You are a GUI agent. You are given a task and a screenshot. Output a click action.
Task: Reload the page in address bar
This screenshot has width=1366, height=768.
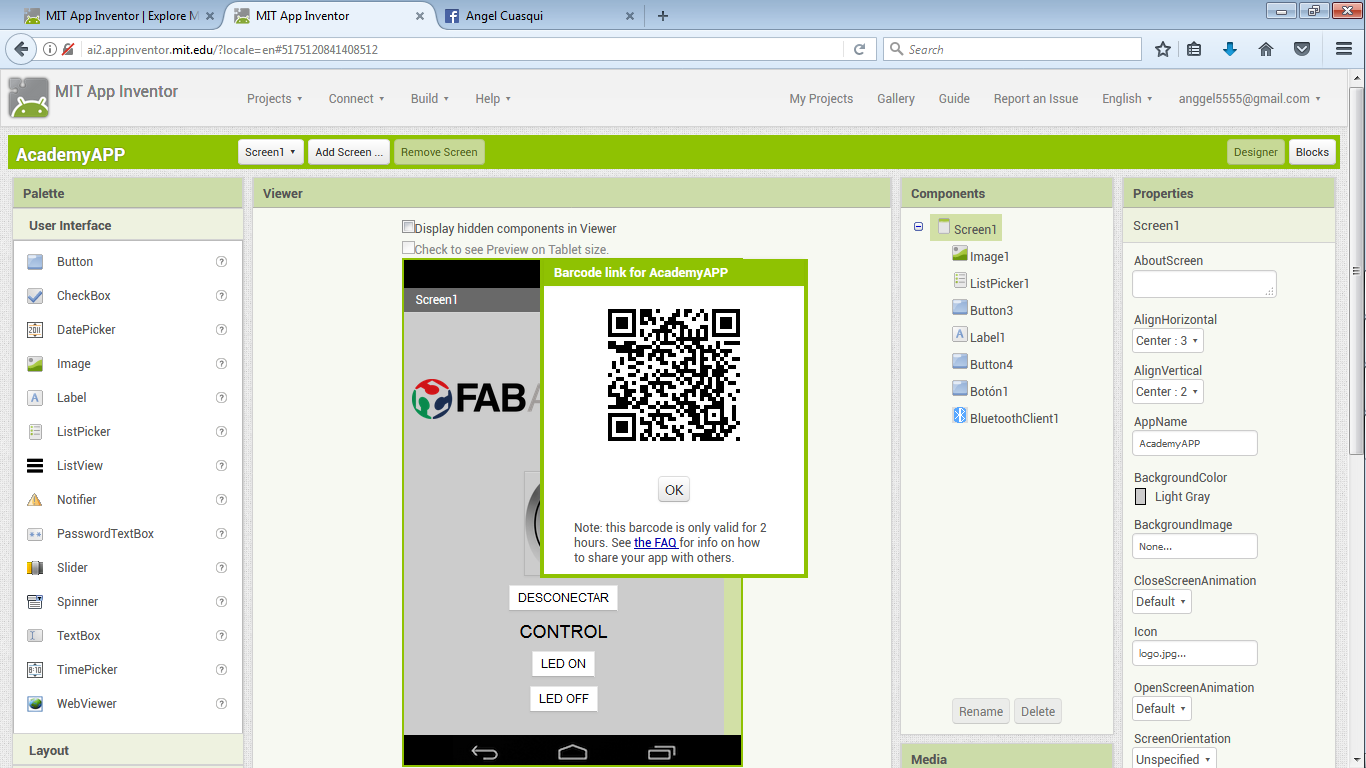[859, 49]
